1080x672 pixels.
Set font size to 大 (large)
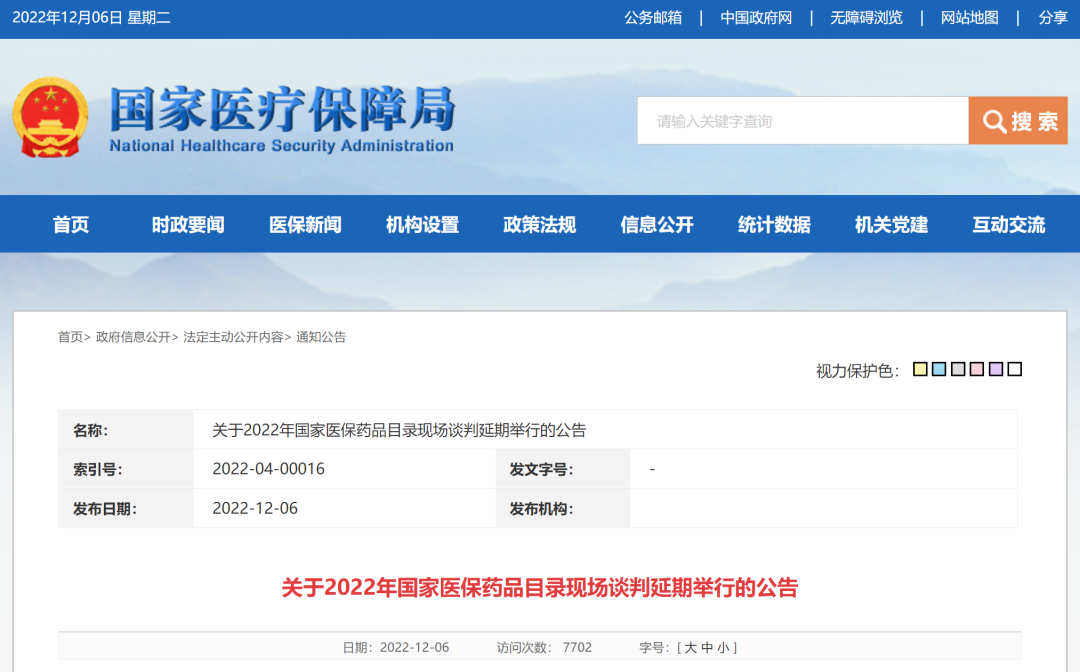click(690, 647)
